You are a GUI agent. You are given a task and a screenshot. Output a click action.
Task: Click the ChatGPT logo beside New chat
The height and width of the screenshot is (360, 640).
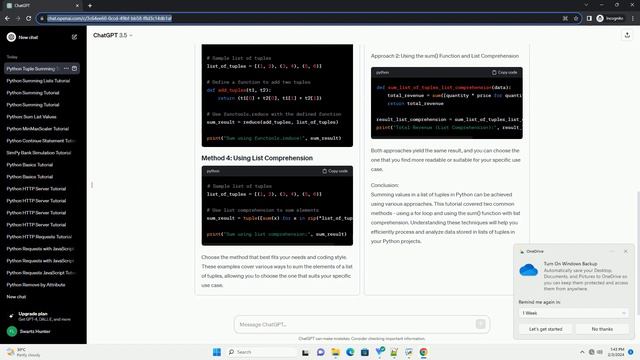11,37
